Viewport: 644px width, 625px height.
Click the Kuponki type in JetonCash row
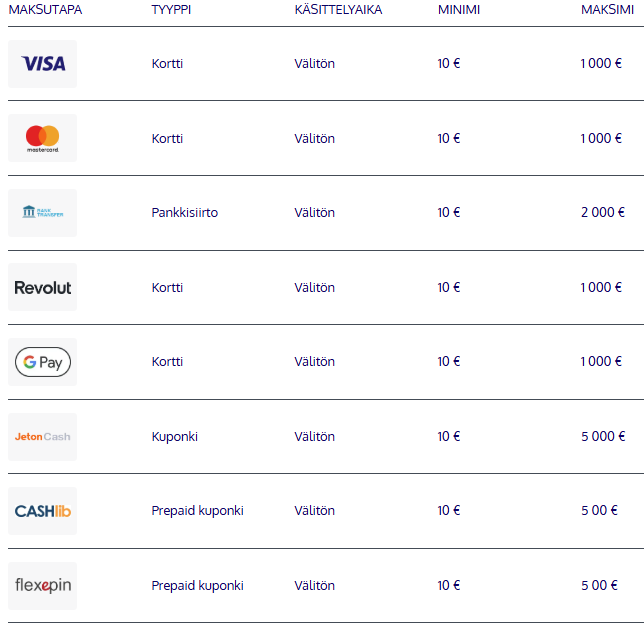pyautogui.click(x=175, y=436)
